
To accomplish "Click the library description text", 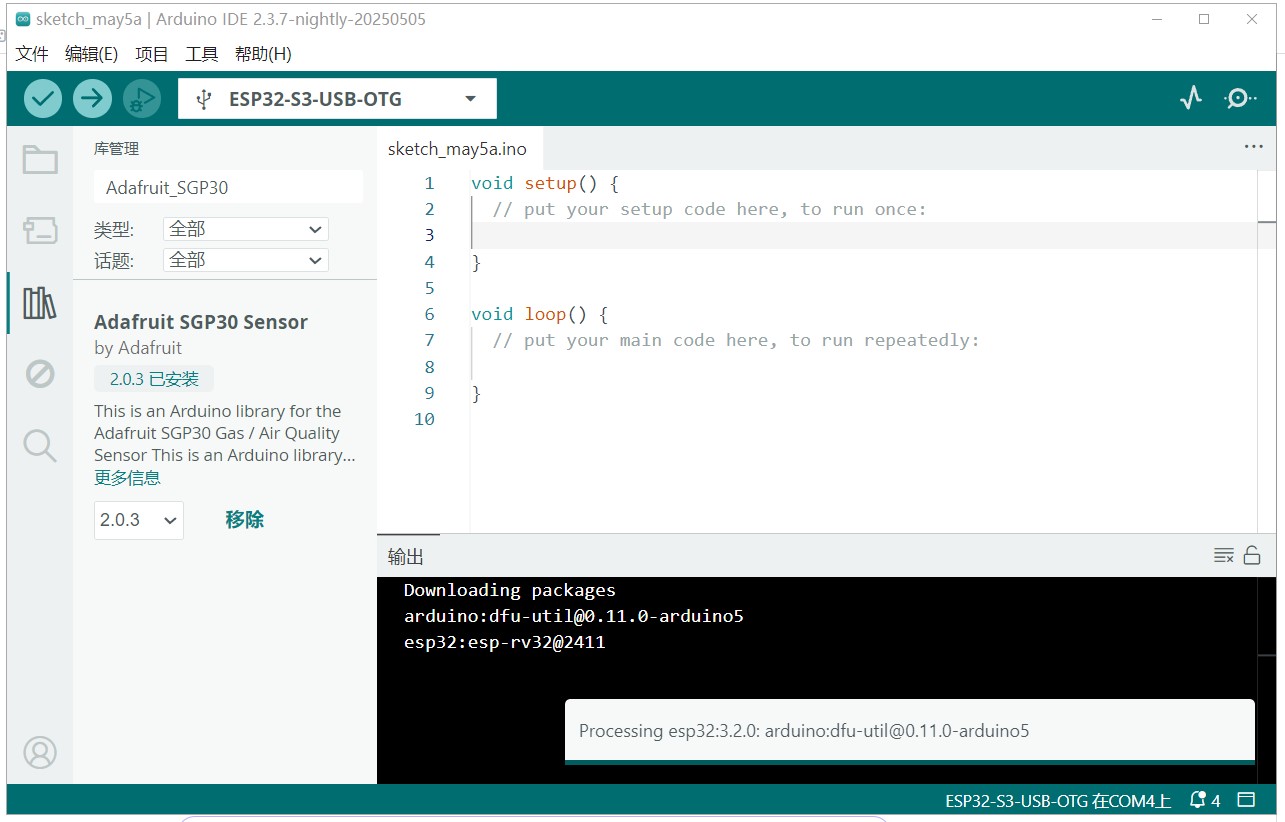I will pos(225,433).
